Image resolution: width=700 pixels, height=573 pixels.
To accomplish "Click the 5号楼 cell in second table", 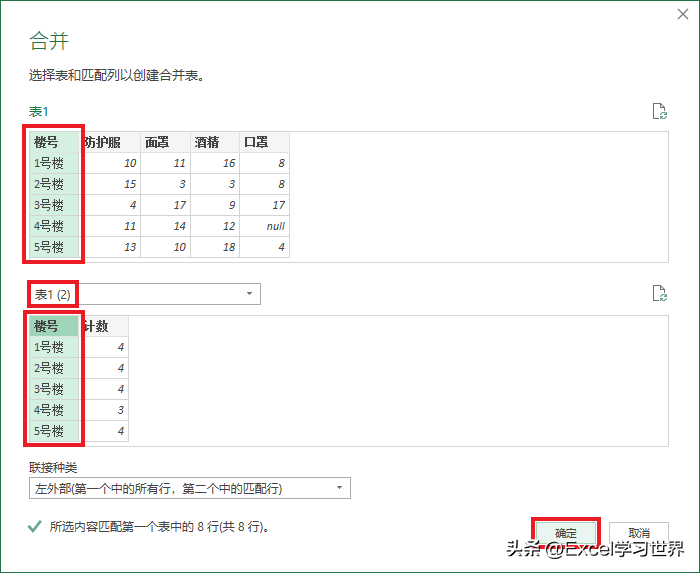I will [55, 431].
